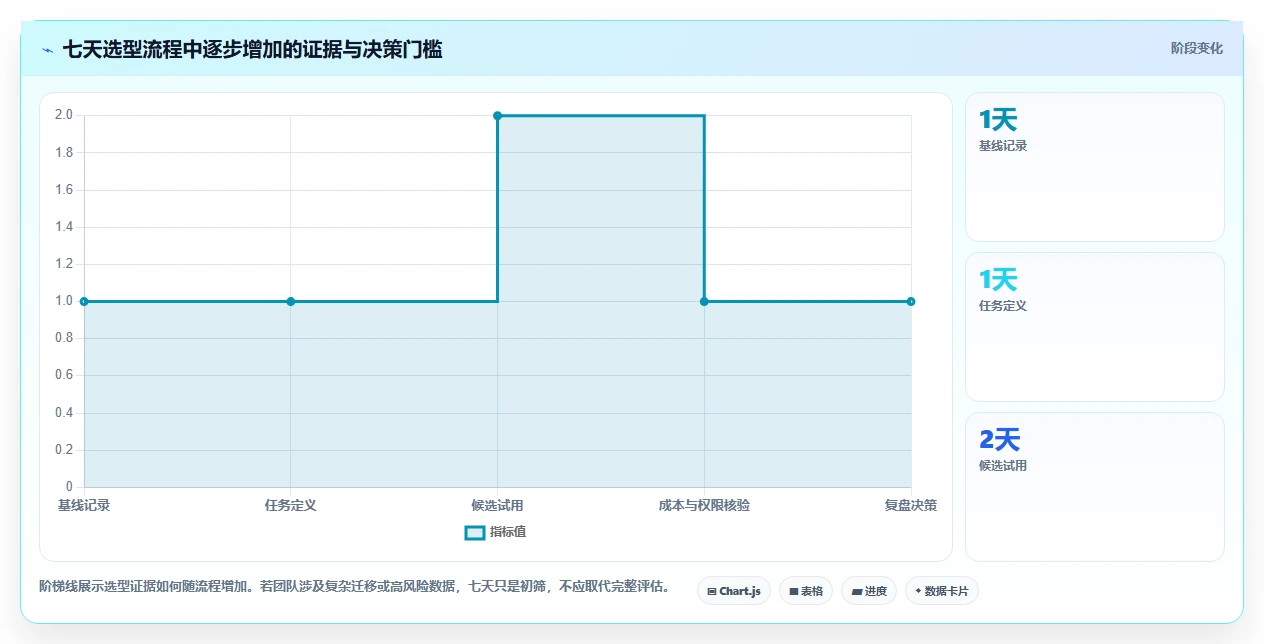Viewport: 1264px width, 644px height.
Task: Click the footnote text about 阶梯线
Action: coord(354,586)
